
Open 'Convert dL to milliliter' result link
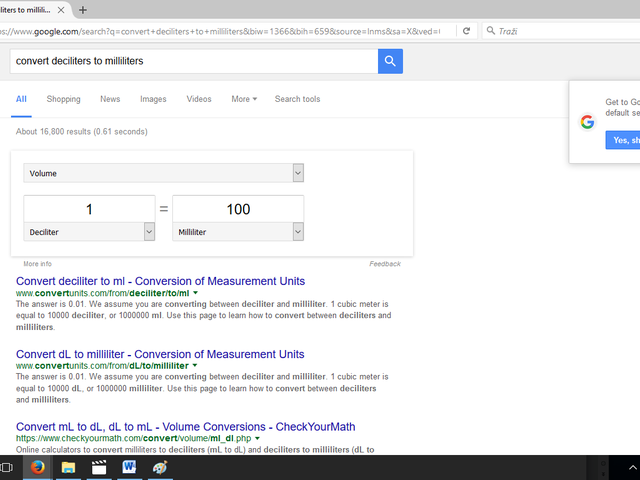[160, 354]
